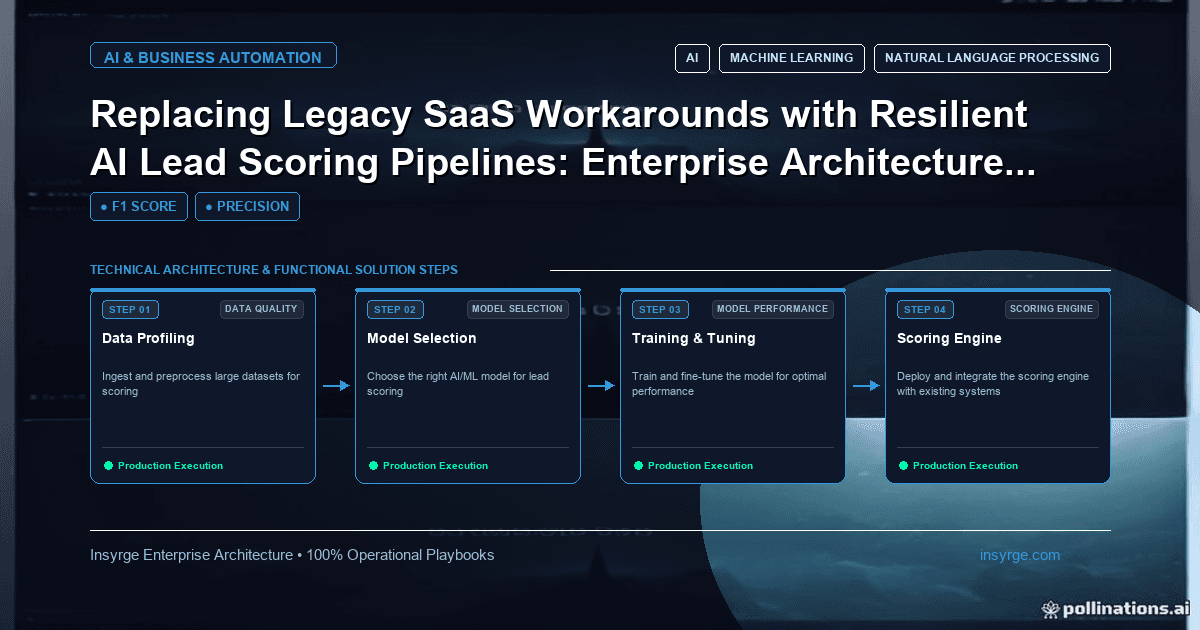Select the AI tag
1200x630 pixels.
[692, 58]
